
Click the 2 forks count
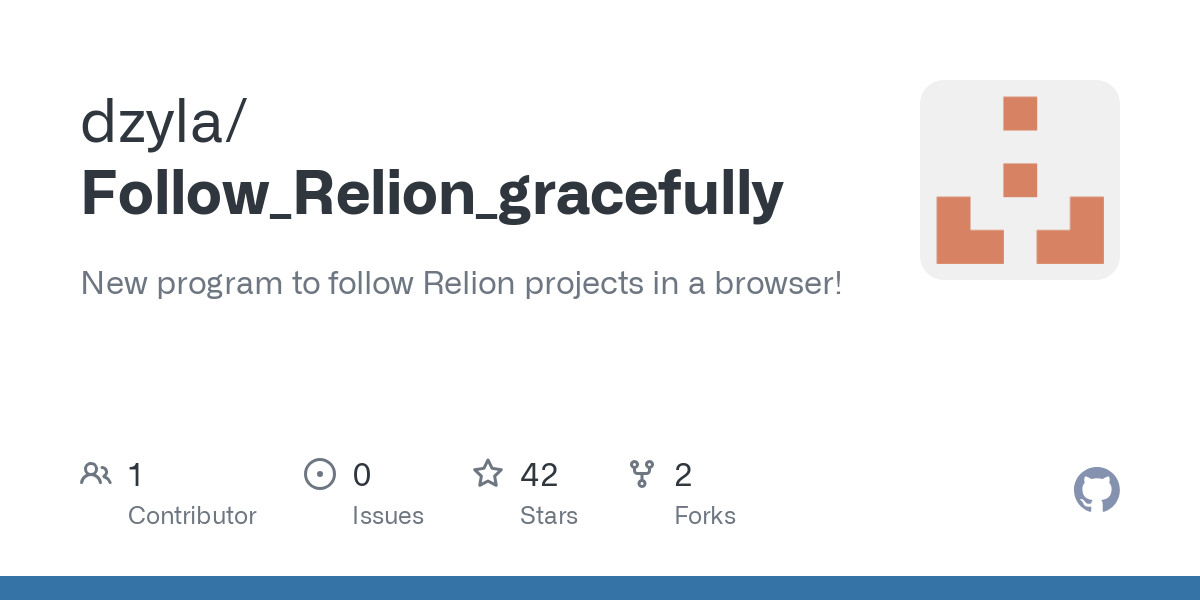tap(683, 474)
